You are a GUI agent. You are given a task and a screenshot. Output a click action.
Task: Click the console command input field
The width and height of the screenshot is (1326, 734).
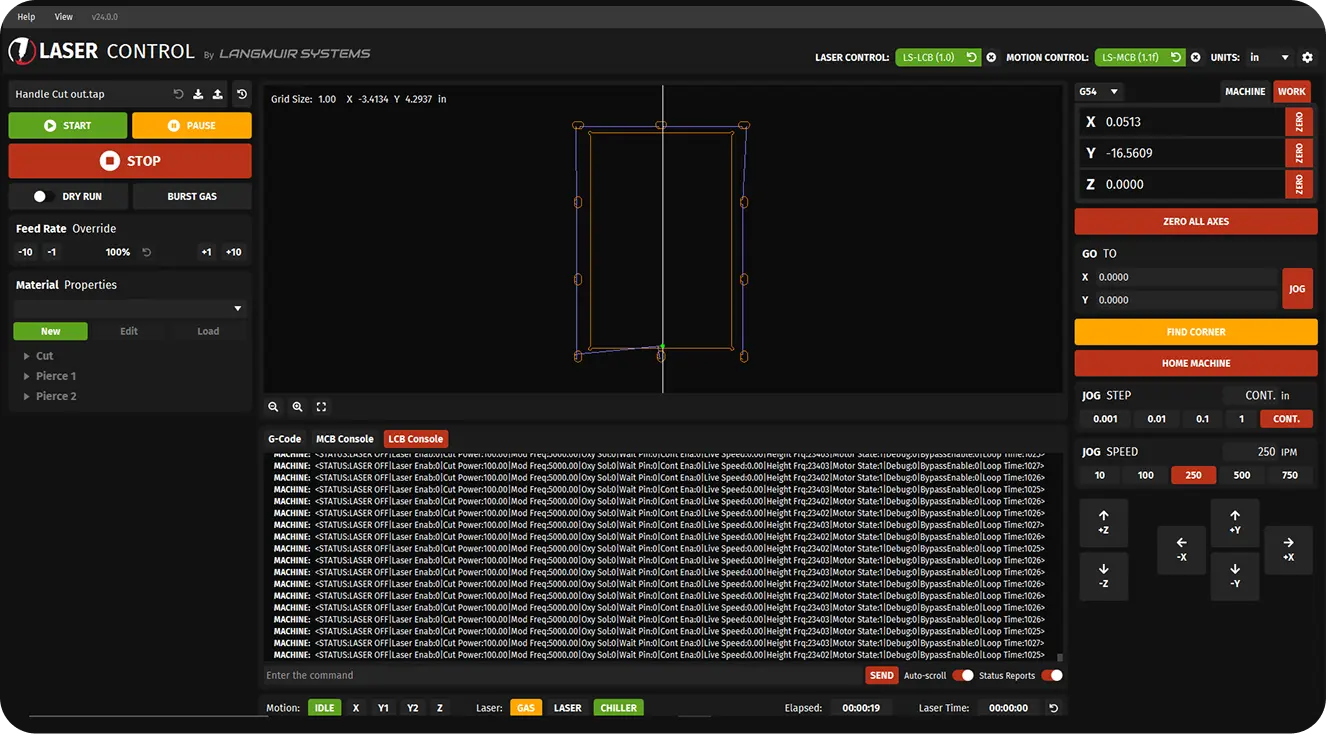560,676
